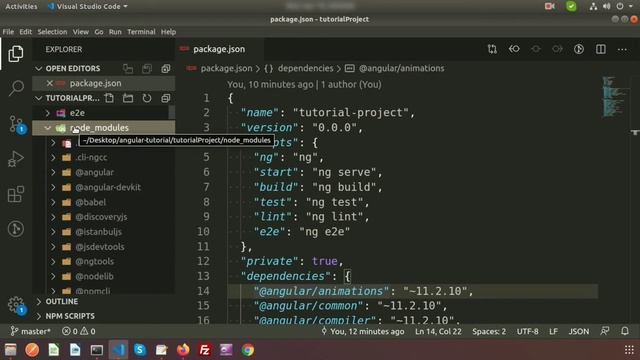This screenshot has width=640, height=360.
Task: Click the compare changes icon in editor toolbar
Action: point(492,49)
